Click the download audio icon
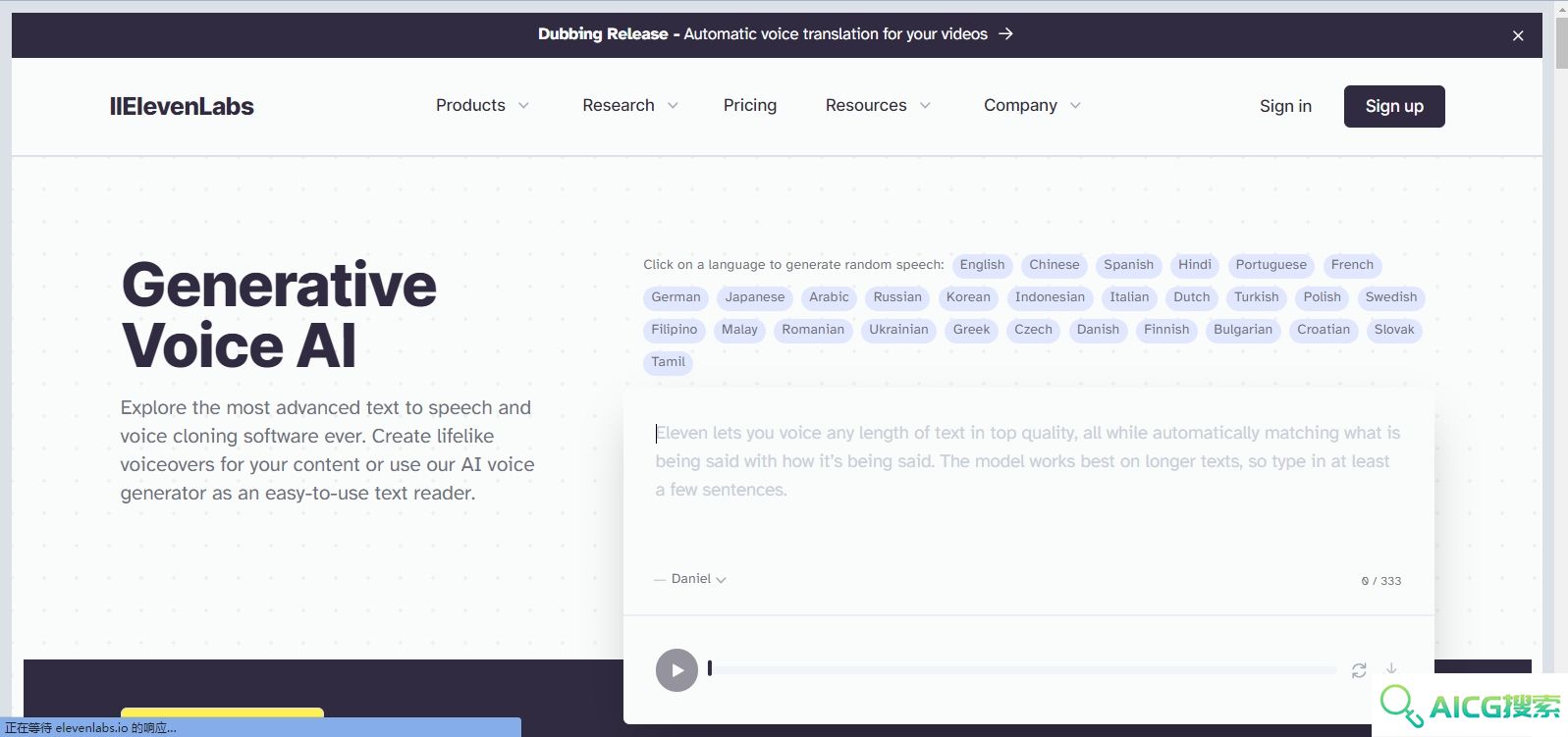 1391,668
